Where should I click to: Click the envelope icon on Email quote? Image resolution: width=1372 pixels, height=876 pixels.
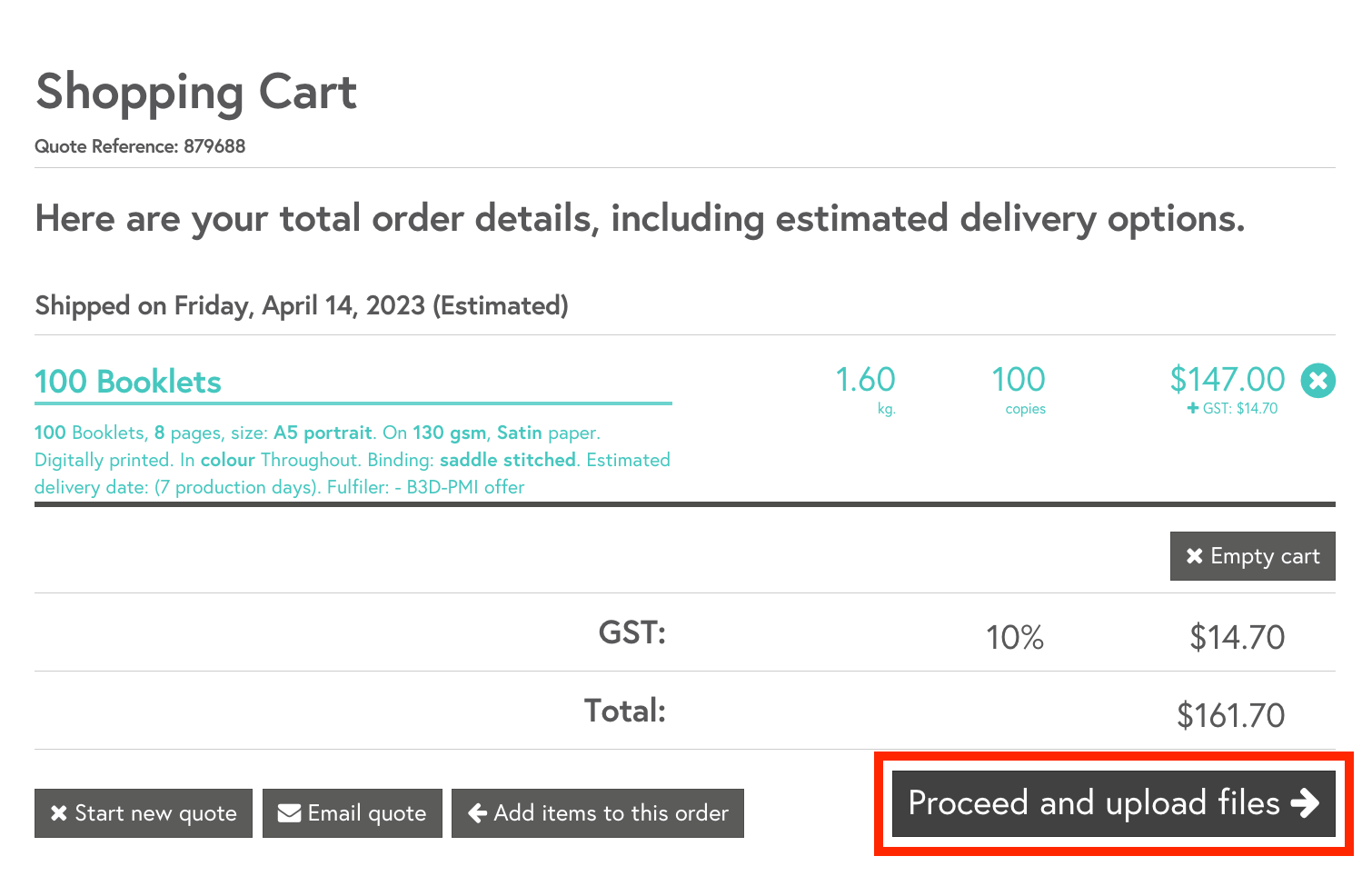(x=290, y=813)
